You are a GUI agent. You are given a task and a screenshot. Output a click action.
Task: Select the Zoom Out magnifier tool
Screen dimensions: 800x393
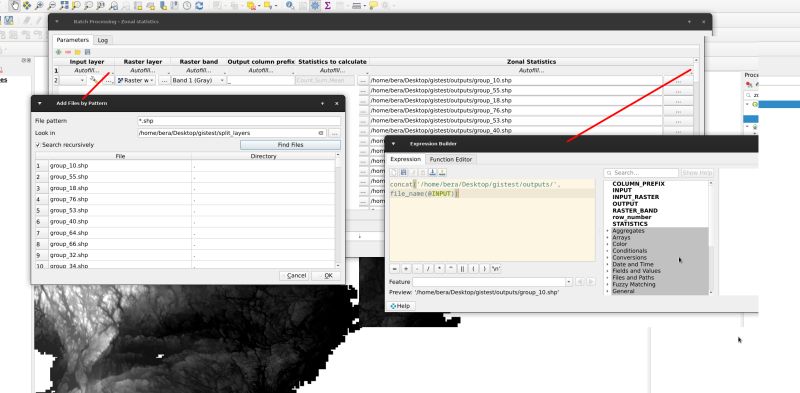coord(52,6)
